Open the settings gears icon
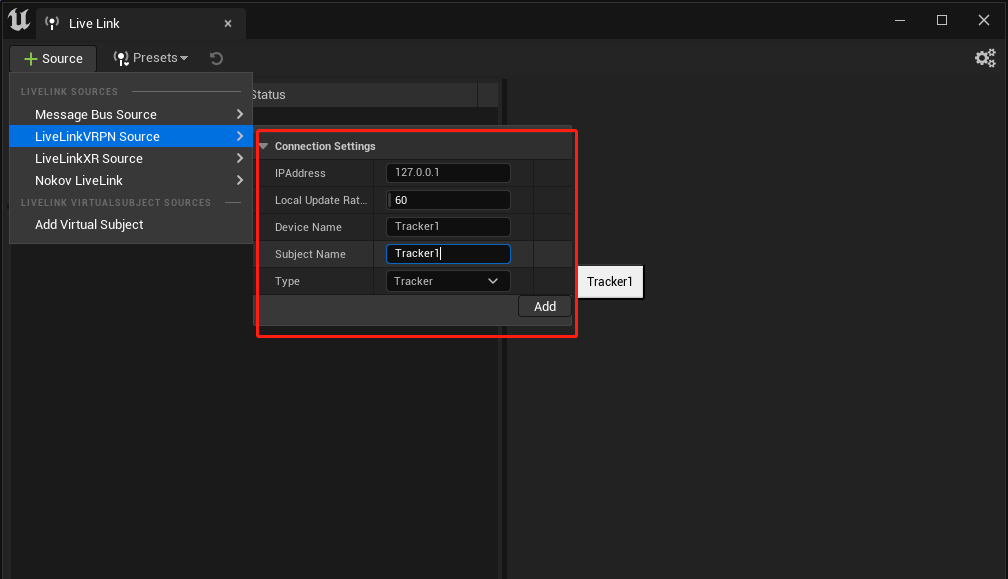The height and width of the screenshot is (579, 1008). [985, 58]
